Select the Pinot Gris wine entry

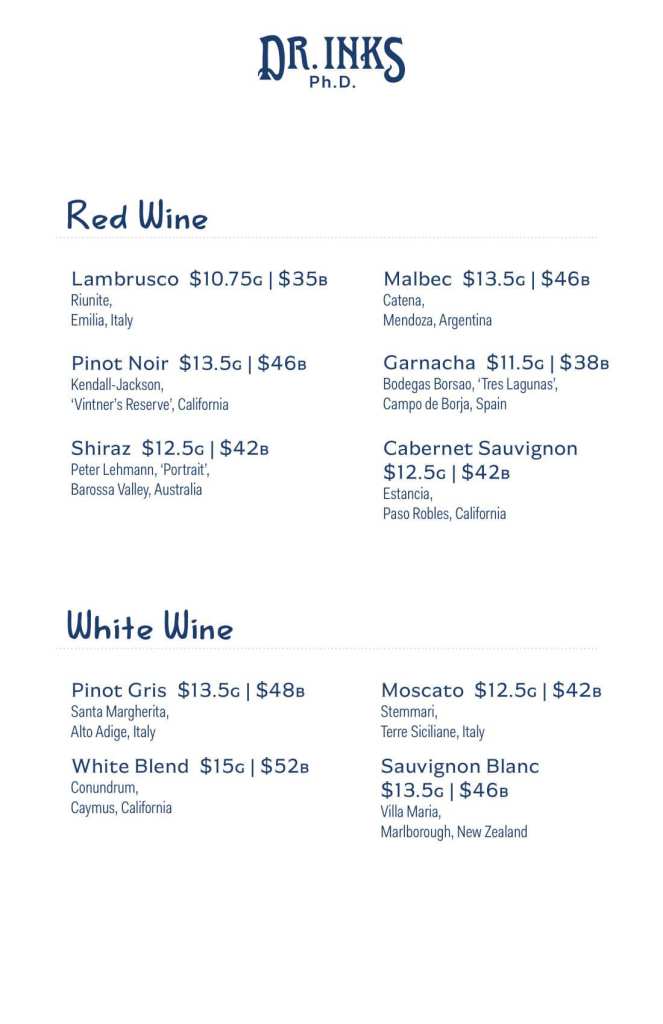(x=188, y=711)
